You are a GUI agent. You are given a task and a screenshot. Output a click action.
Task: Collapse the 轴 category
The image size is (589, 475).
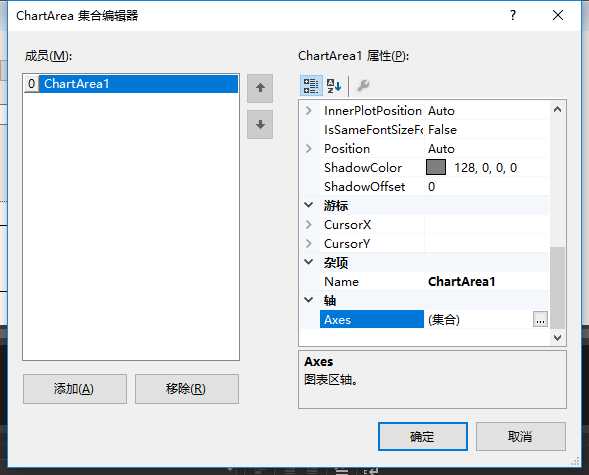point(309,300)
